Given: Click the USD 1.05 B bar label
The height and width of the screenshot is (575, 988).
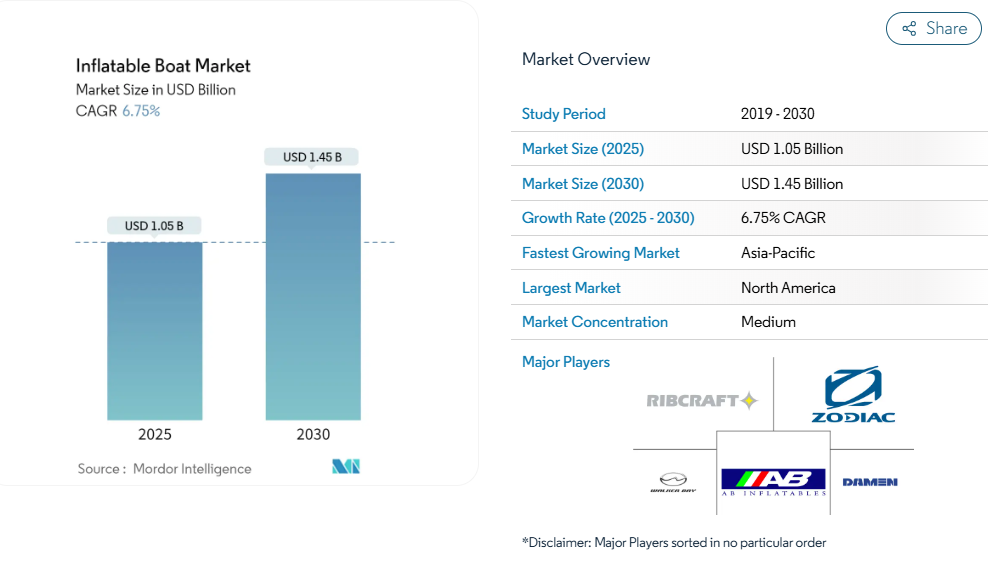Looking at the screenshot, I should (154, 226).
